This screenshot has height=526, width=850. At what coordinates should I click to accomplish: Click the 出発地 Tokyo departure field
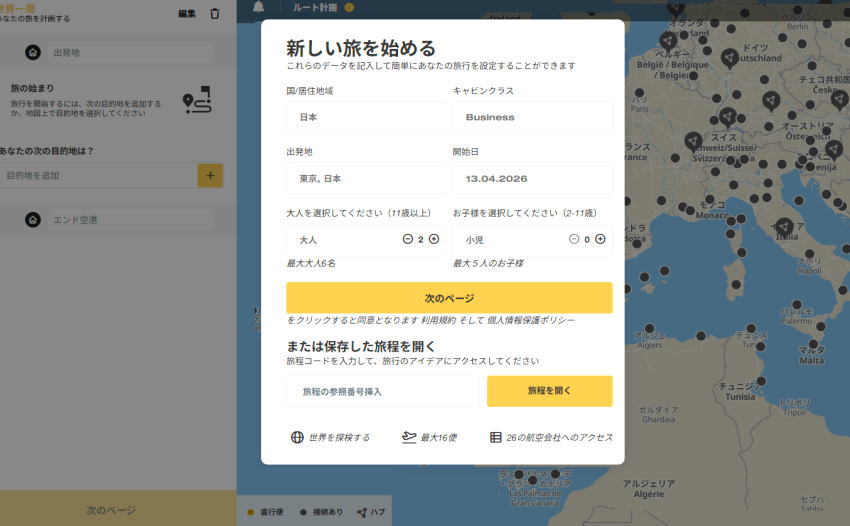366,178
